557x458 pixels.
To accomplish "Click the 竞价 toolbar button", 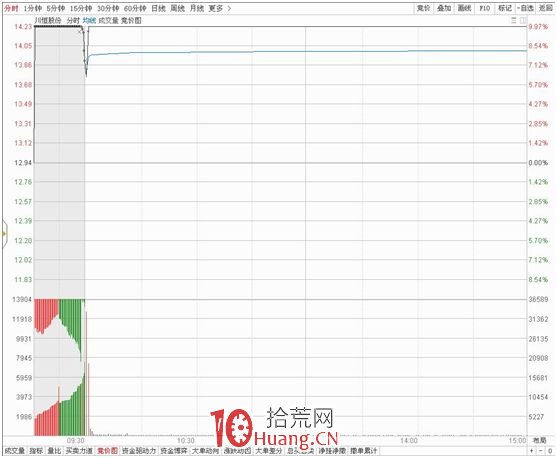I will [423, 8].
